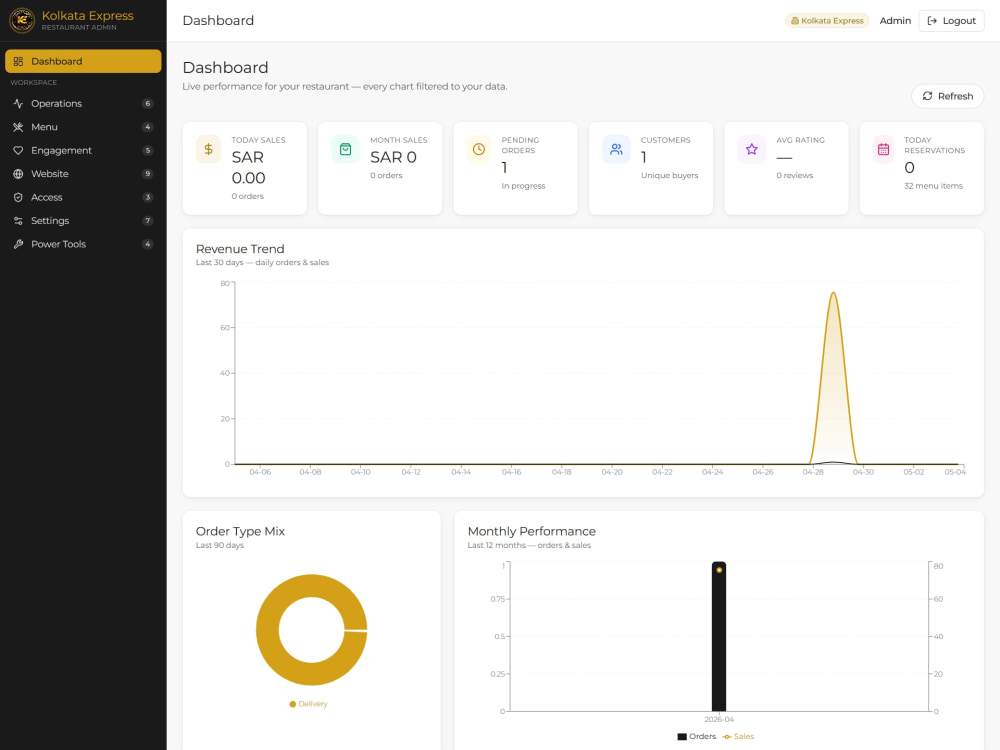The height and width of the screenshot is (750, 1000).
Task: Click the 'Unique buyers' text
Action: 670,175
